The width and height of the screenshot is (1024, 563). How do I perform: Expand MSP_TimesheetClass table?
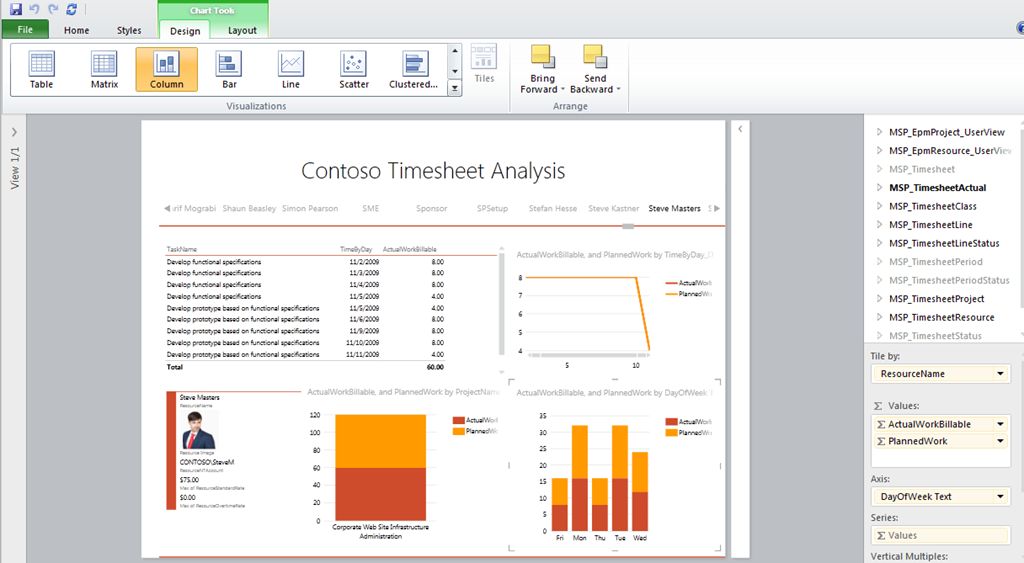(x=879, y=206)
